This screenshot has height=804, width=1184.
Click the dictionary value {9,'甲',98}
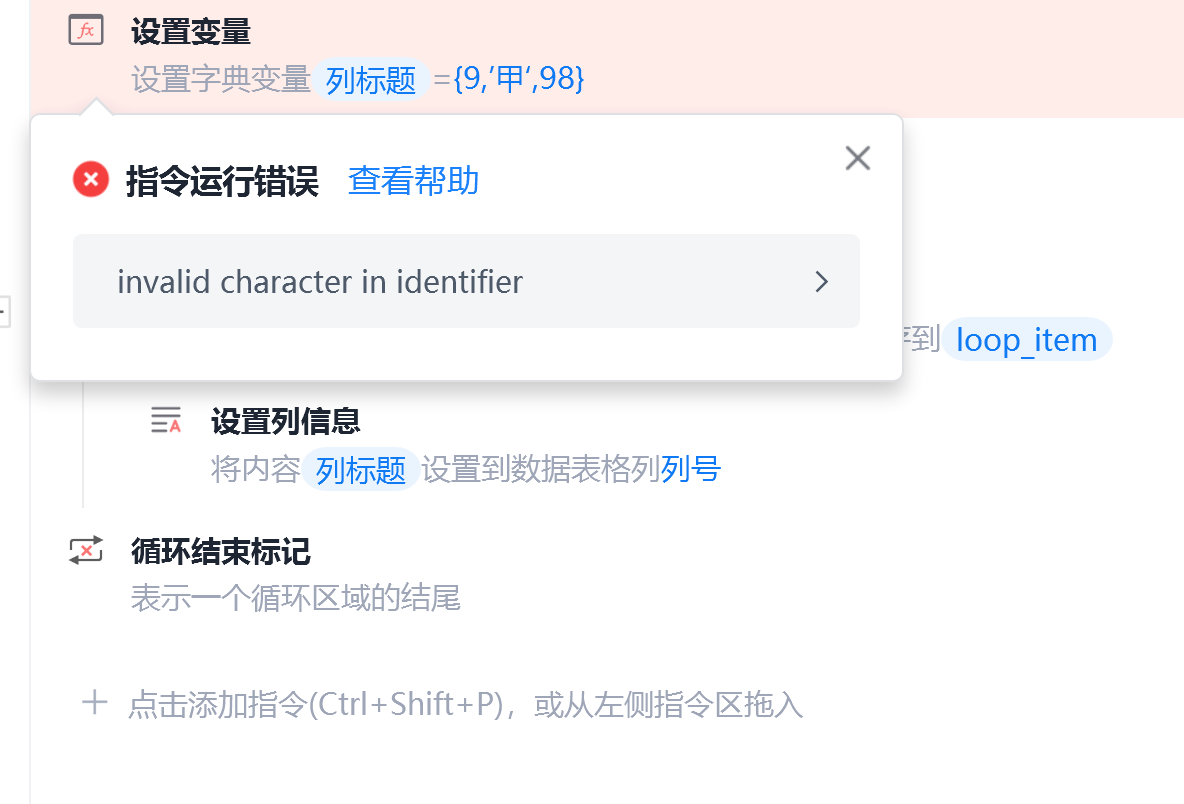pyautogui.click(x=519, y=80)
